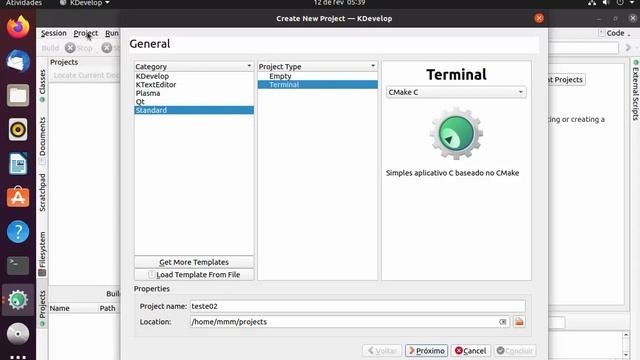This screenshot has width=640, height=360.
Task: Open the Files manager dock icon
Action: [x=18, y=96]
